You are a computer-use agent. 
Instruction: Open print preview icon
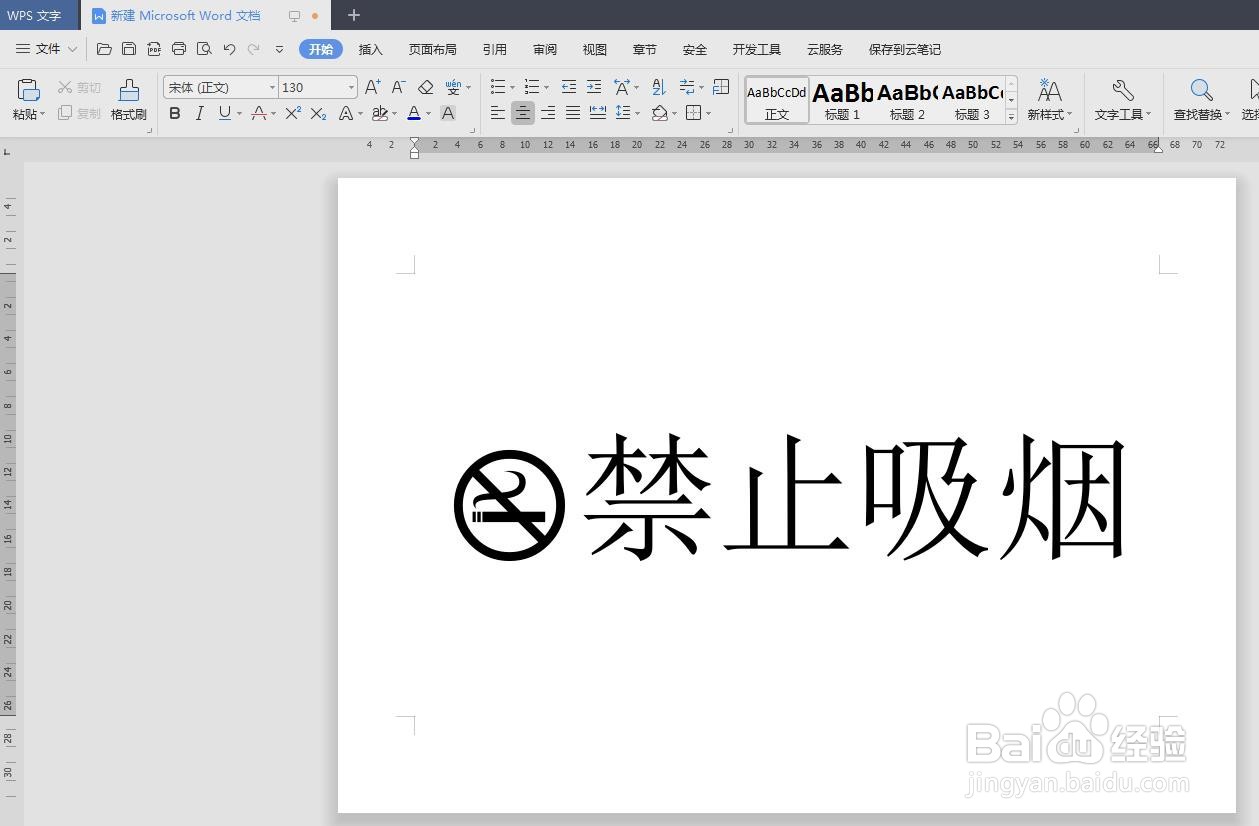204,49
